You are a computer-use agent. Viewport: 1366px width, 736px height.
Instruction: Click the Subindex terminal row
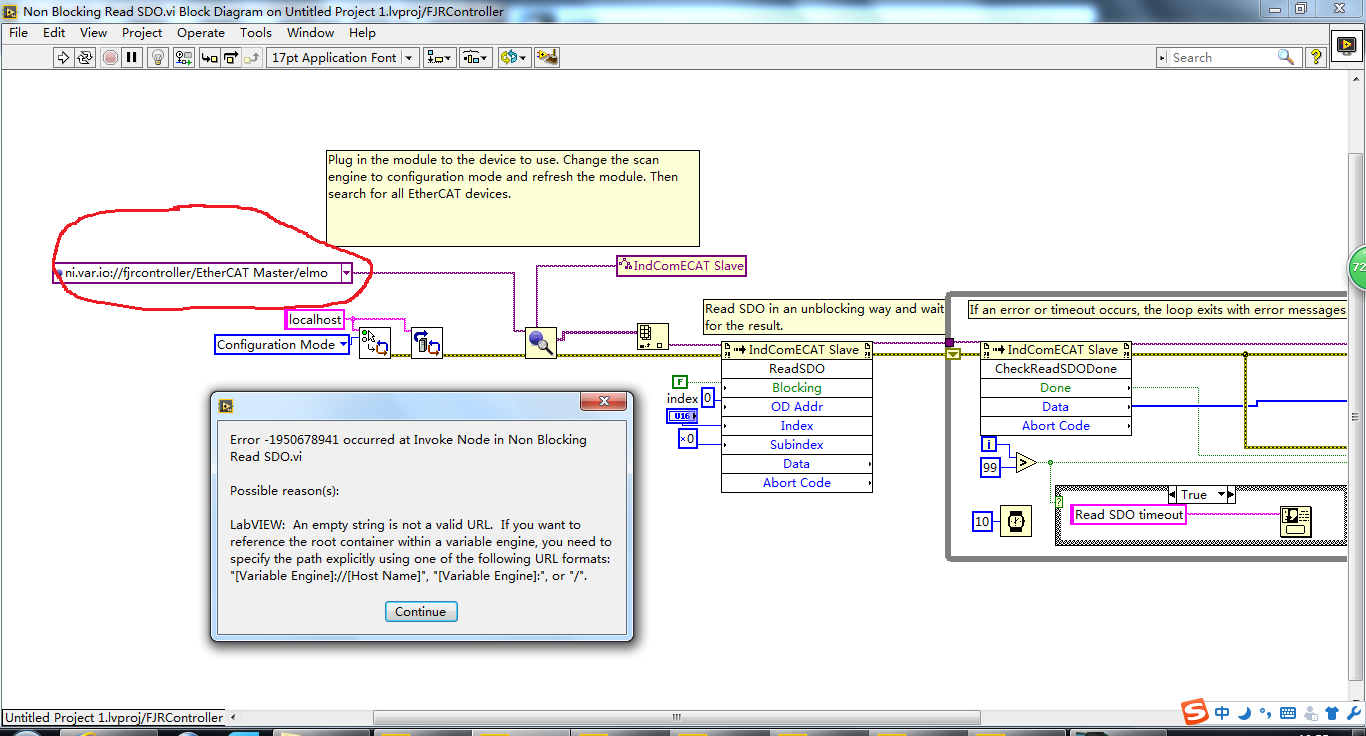pyautogui.click(x=797, y=444)
